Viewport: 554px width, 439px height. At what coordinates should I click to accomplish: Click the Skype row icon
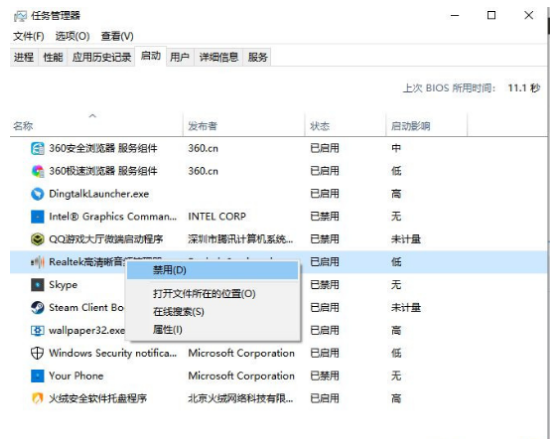coord(37,285)
